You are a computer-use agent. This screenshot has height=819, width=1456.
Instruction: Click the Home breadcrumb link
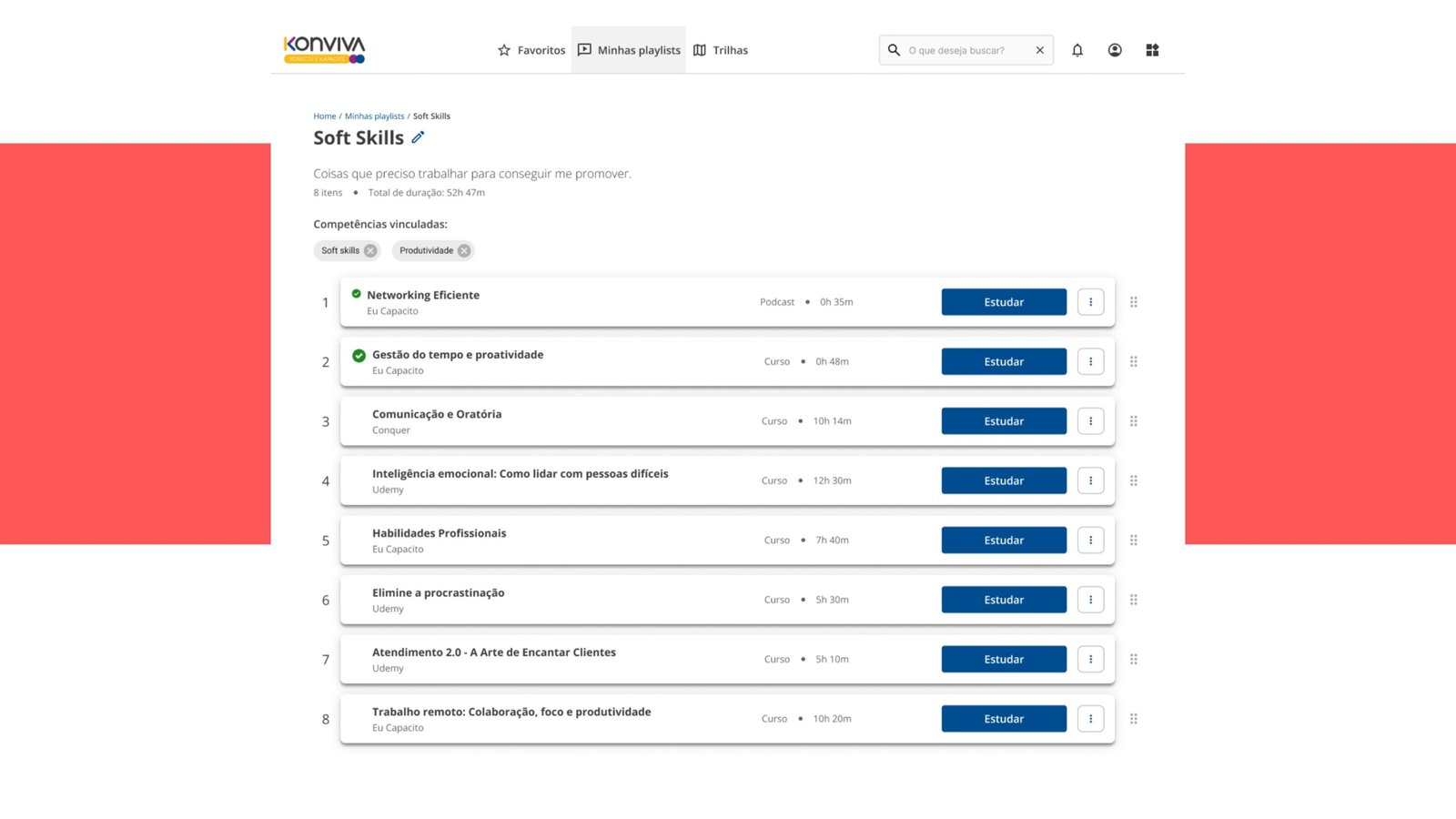pyautogui.click(x=324, y=116)
